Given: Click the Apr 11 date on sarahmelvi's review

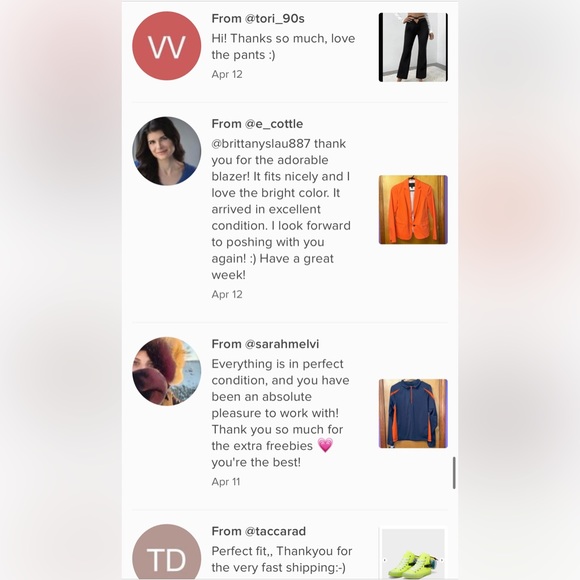Looking at the screenshot, I should click(x=226, y=482).
